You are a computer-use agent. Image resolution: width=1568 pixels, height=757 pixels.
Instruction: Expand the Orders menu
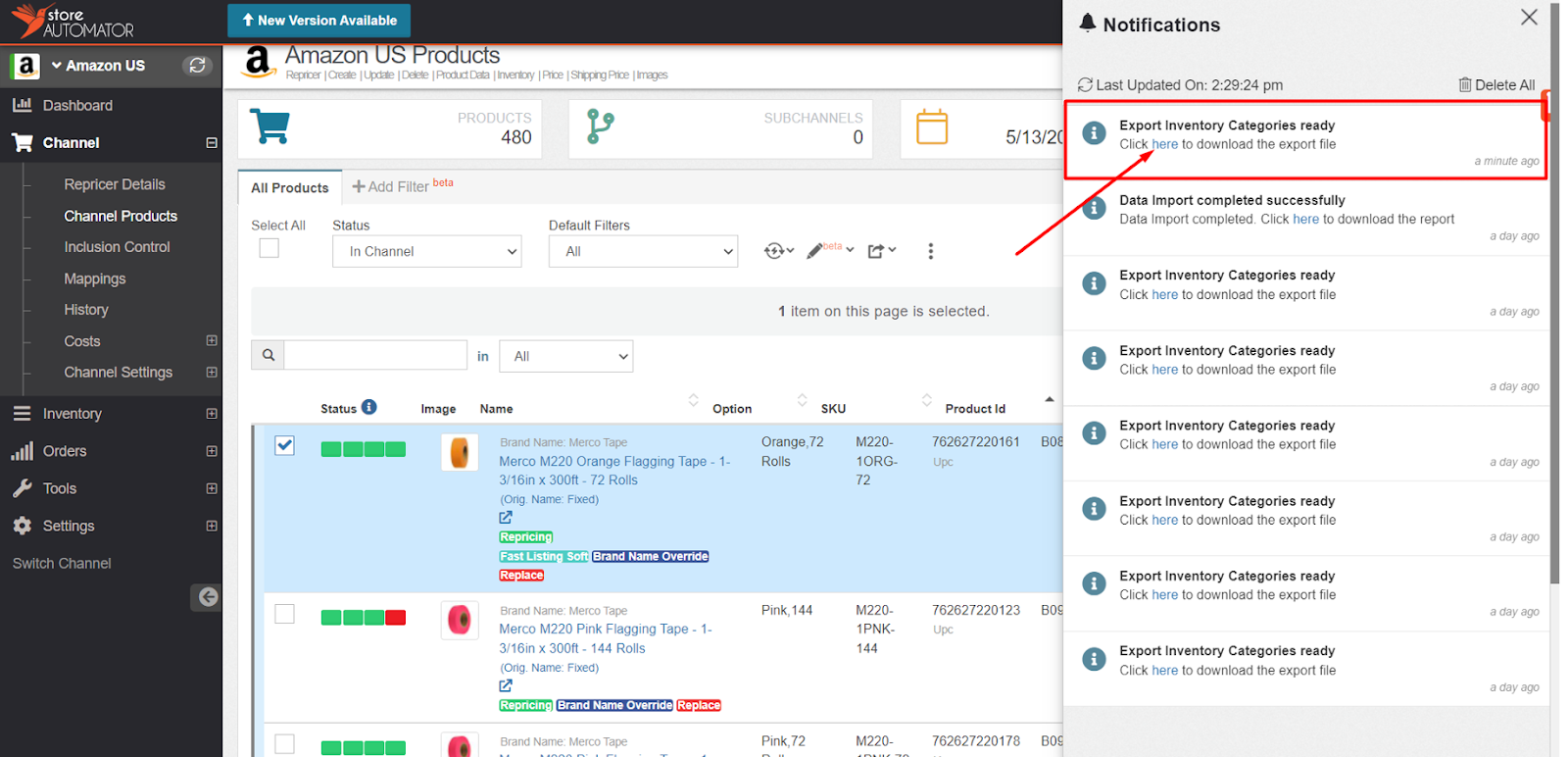212,451
